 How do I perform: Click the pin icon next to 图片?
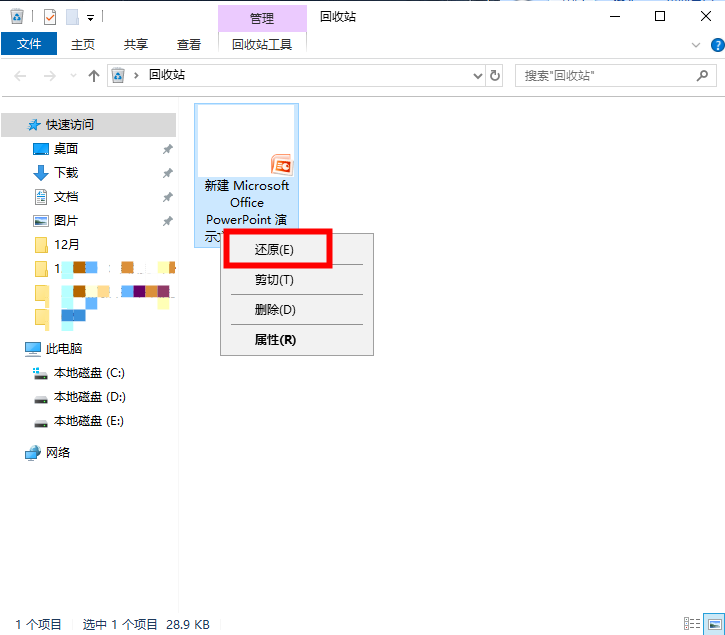(167, 222)
